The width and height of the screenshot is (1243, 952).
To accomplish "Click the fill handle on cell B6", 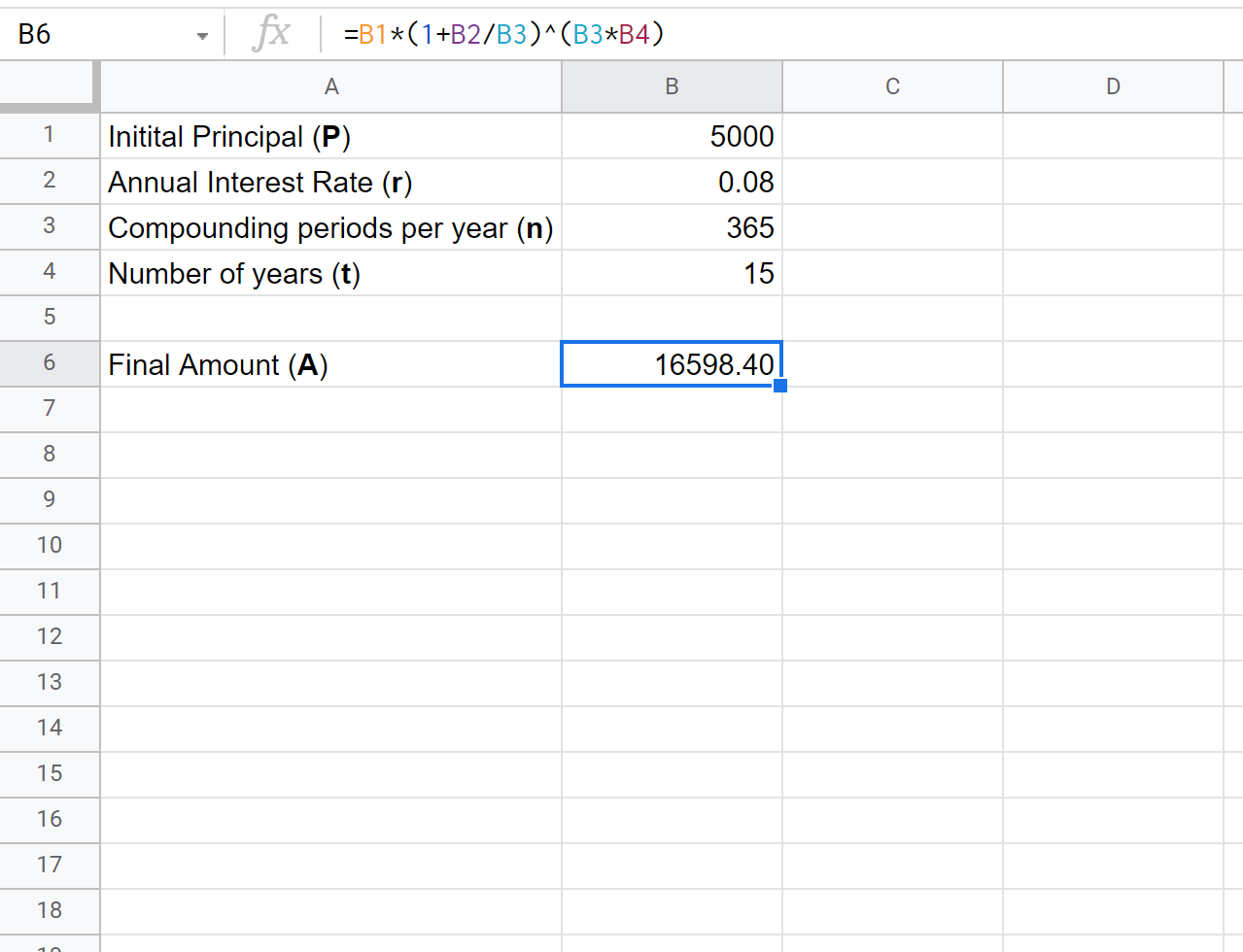I will coord(780,386).
